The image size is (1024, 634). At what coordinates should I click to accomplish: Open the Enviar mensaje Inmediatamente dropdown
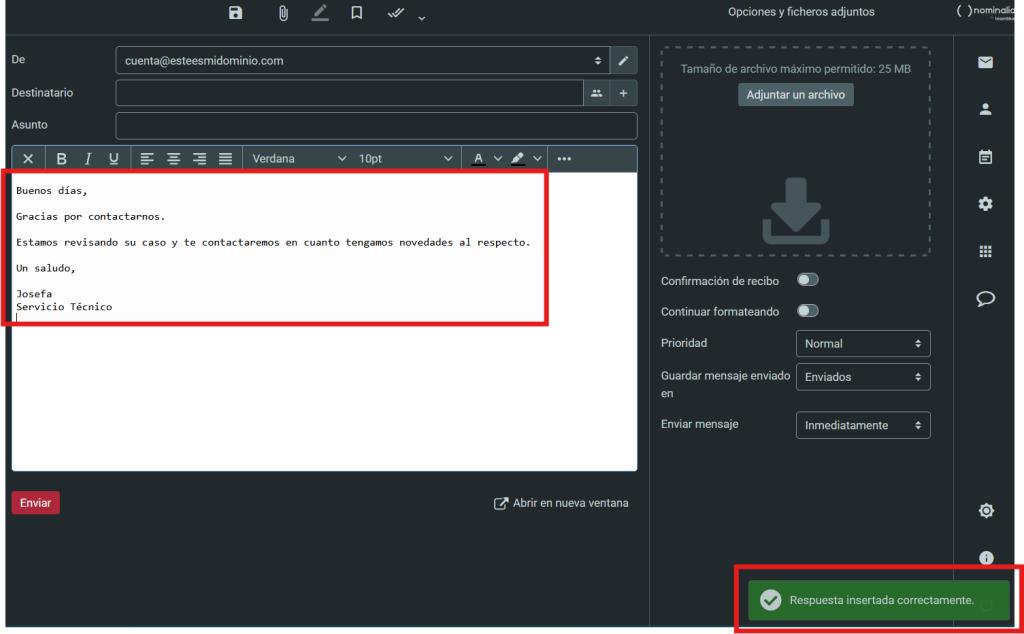pos(863,425)
